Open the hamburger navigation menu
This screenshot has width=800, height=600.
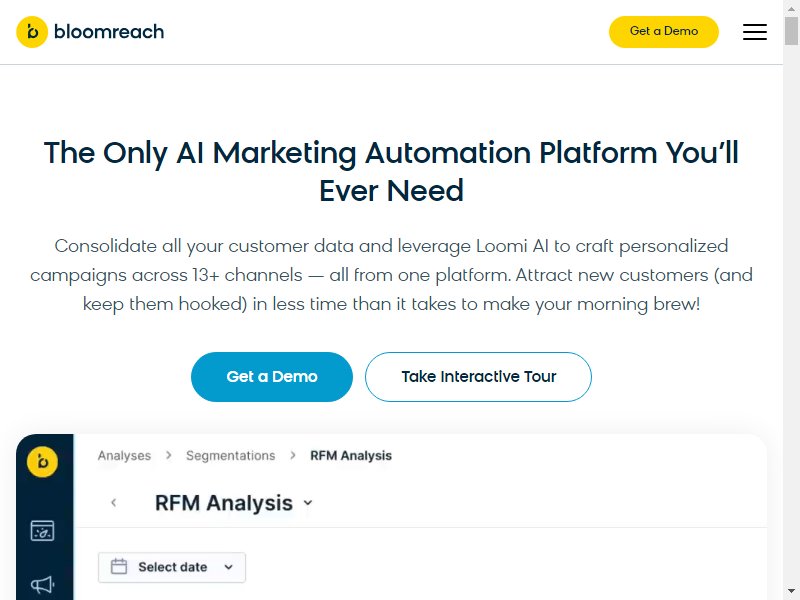(x=754, y=32)
